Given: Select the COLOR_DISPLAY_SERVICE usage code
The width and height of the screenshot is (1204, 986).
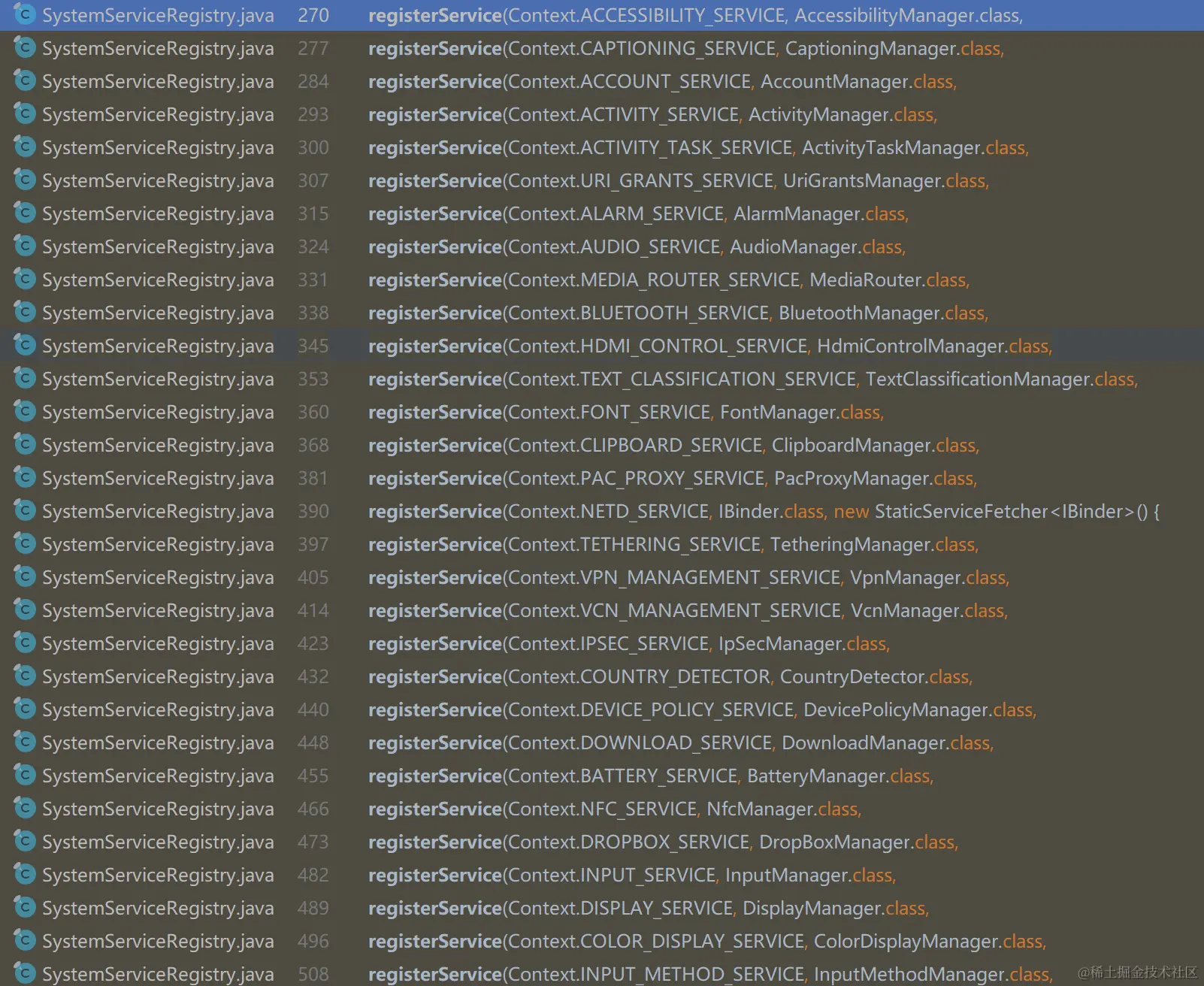Looking at the screenshot, I should 707,942.
